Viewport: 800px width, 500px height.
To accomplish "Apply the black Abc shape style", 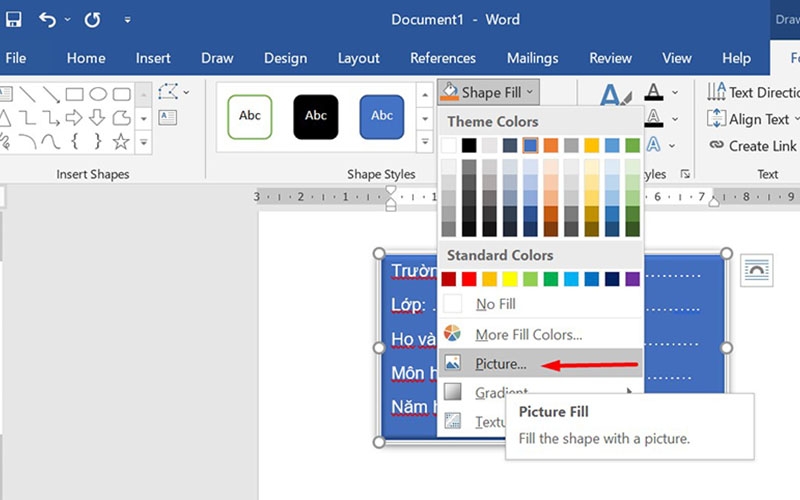I will (316, 116).
